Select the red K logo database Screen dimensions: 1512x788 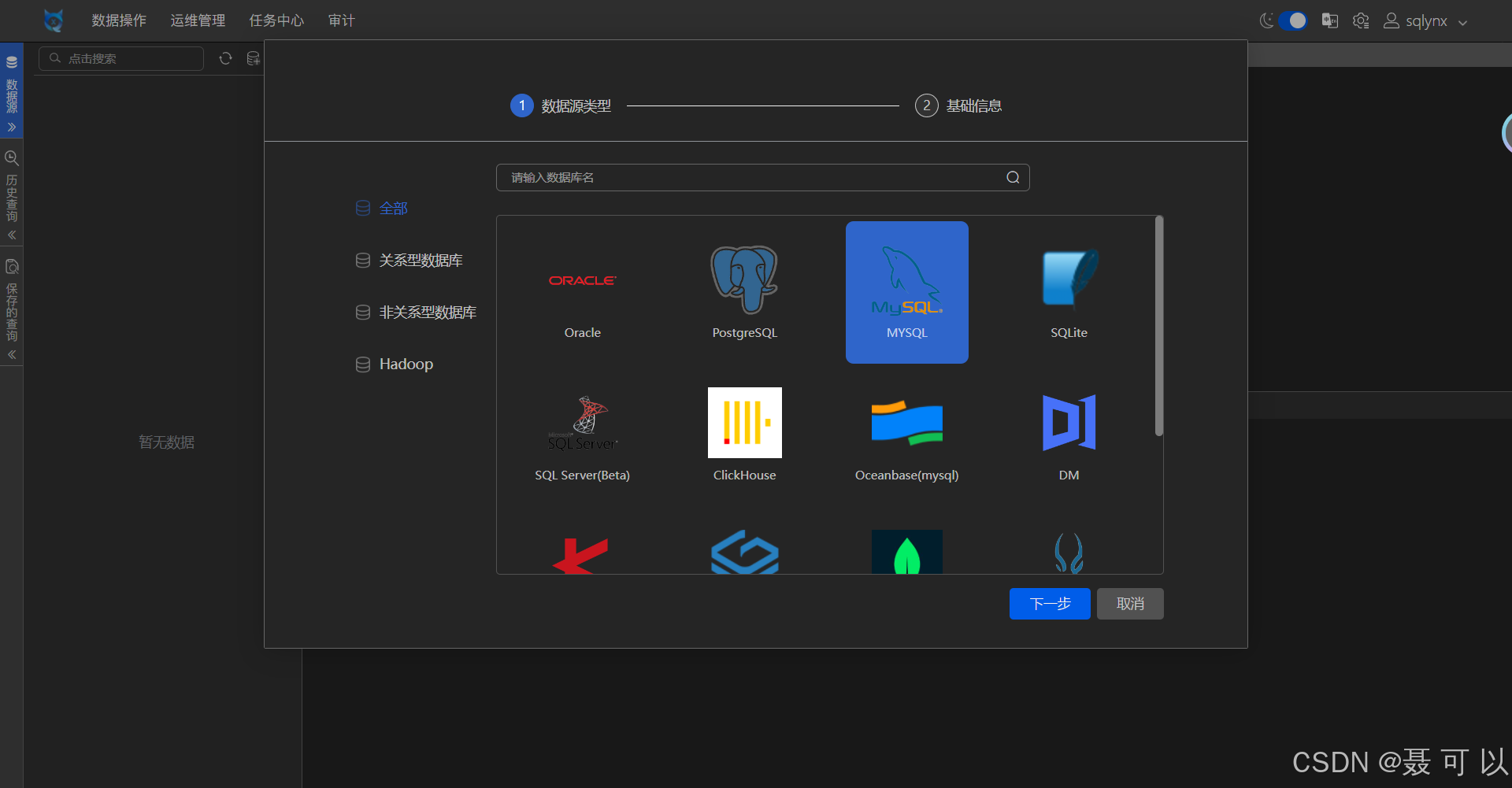point(581,556)
